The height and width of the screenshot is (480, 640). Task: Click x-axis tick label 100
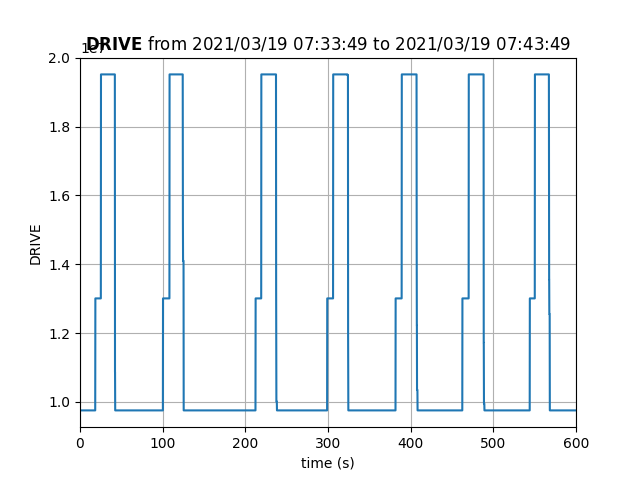(x=163, y=443)
